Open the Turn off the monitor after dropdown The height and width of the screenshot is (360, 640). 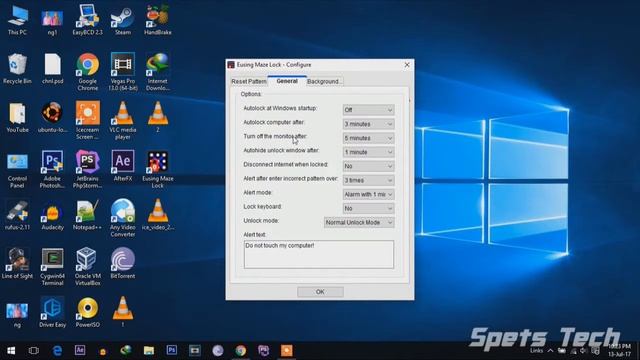pos(368,138)
